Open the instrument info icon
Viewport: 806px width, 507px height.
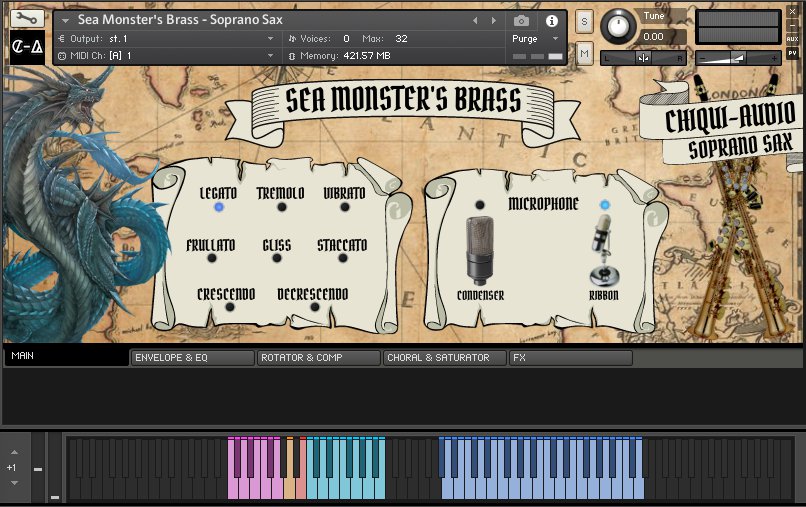click(551, 20)
